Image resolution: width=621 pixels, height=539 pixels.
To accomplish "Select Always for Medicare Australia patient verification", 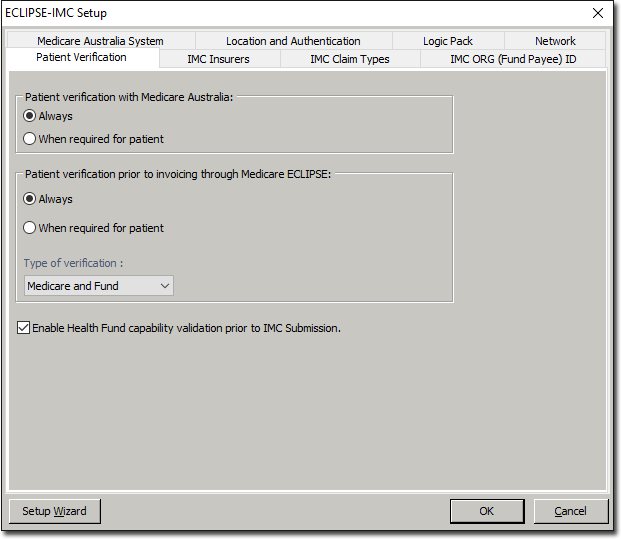I will (x=30, y=116).
